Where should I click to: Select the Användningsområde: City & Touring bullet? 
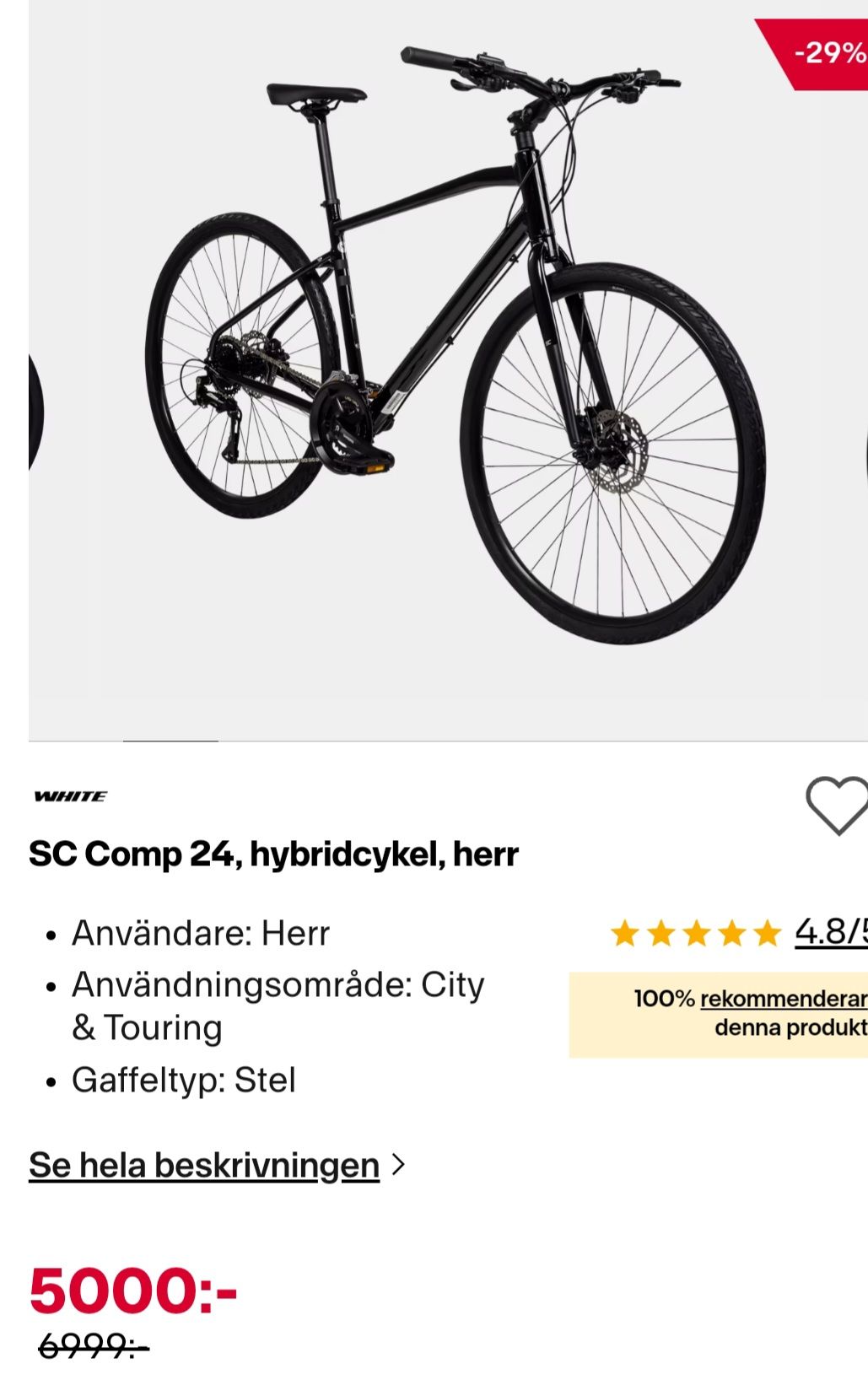[x=278, y=1005]
